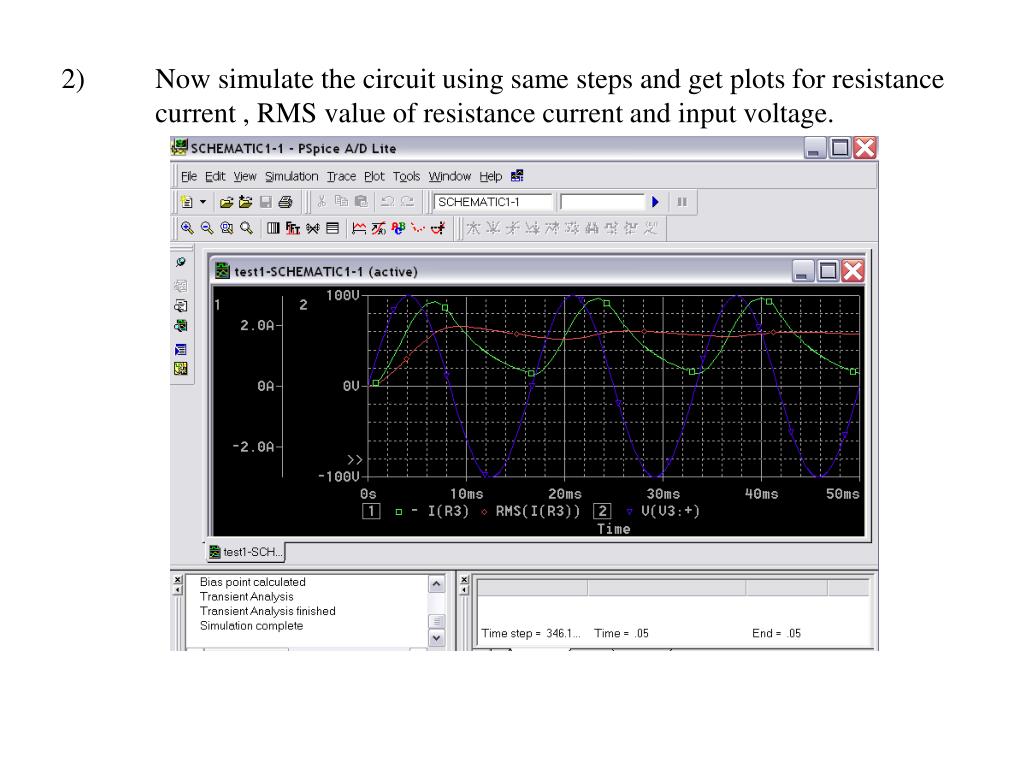Viewport: 1024px width, 768px height.
Task: Open the Trace menu
Action: point(341,176)
